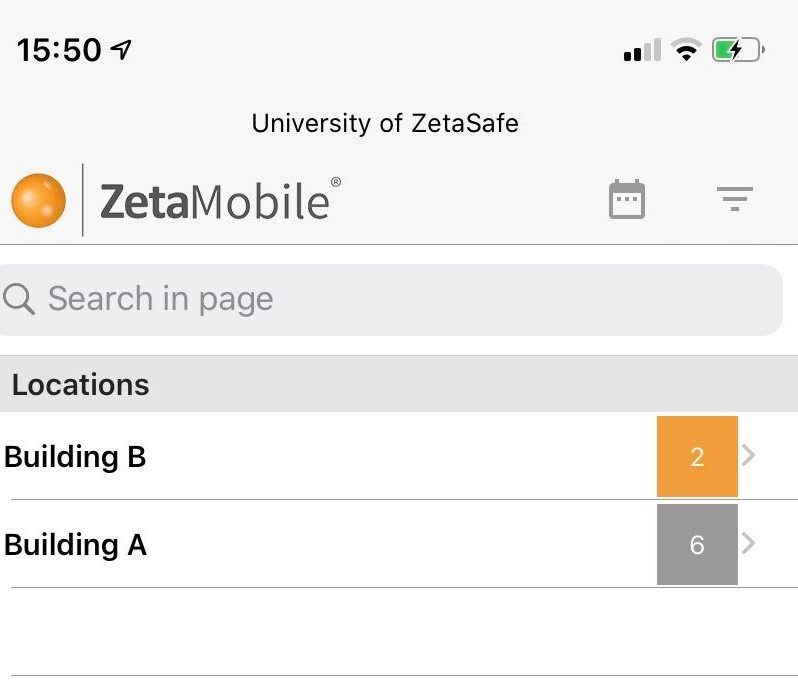Open the Building B location row
This screenshot has width=798, height=682.
pos(399,456)
